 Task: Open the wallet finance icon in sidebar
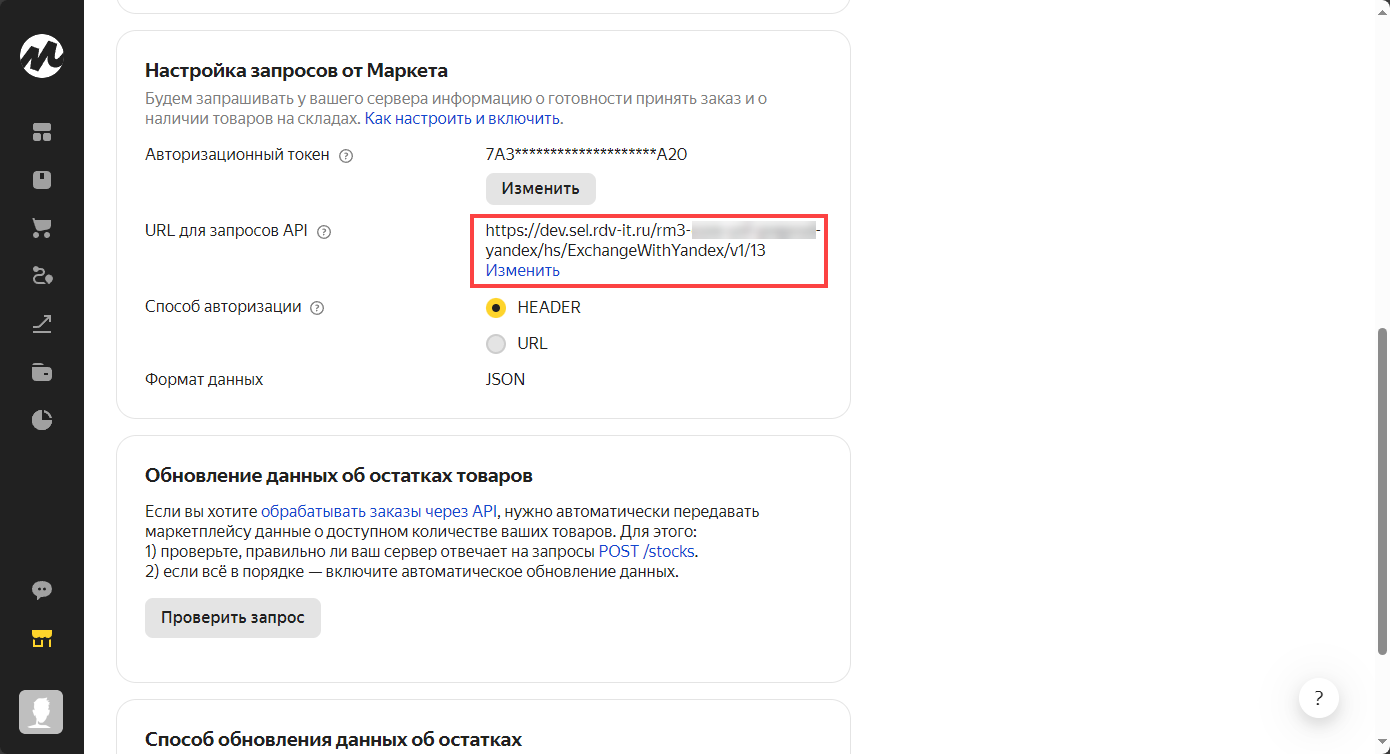click(x=42, y=372)
